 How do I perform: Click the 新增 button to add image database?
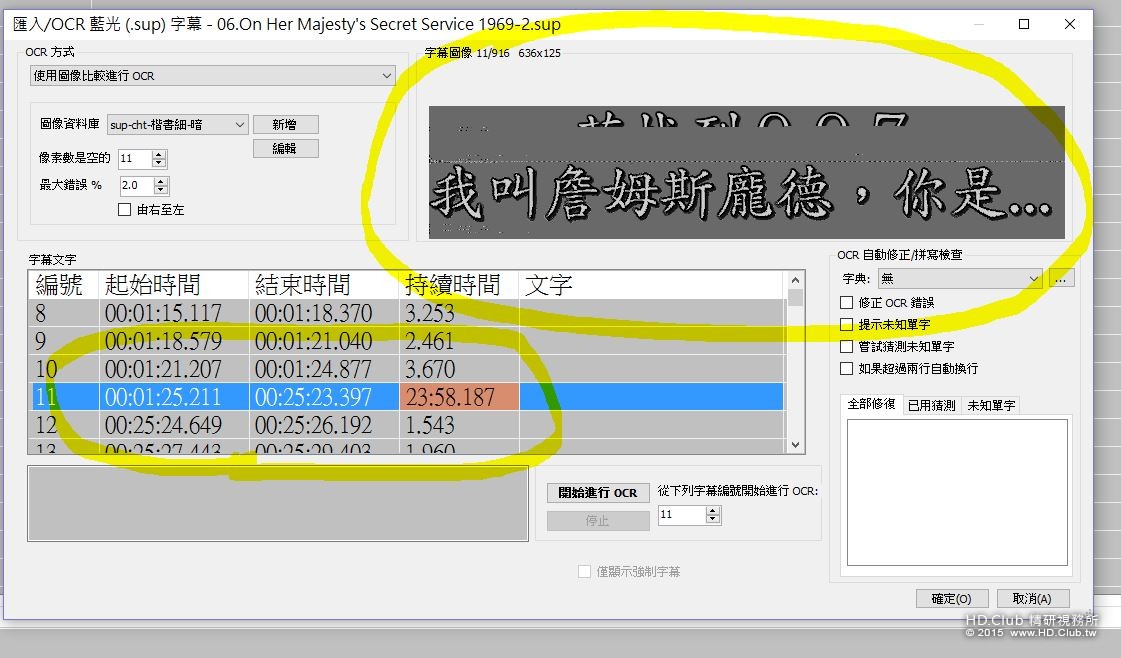(x=286, y=124)
